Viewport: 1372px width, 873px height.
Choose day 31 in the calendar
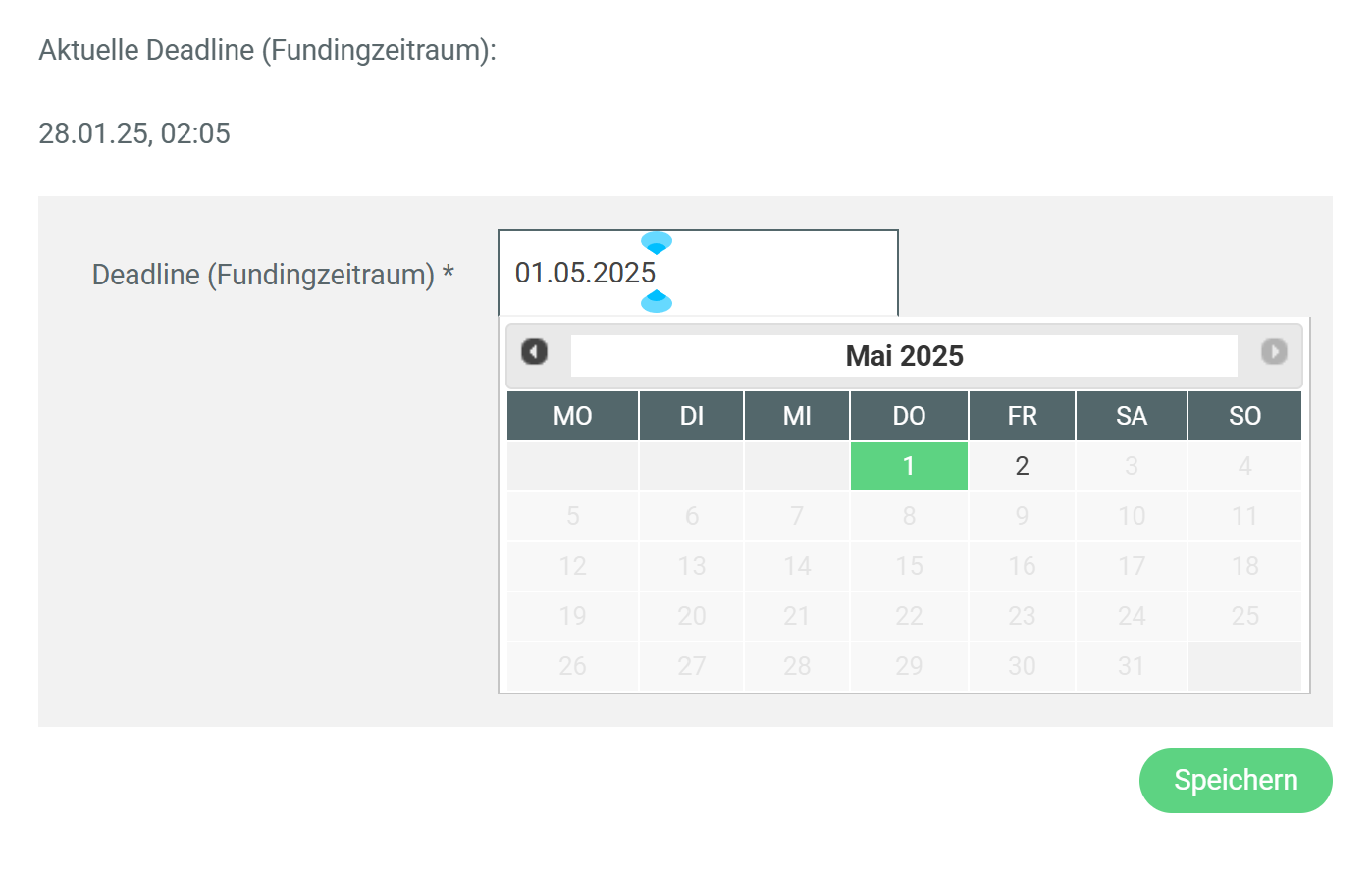coord(1132,666)
